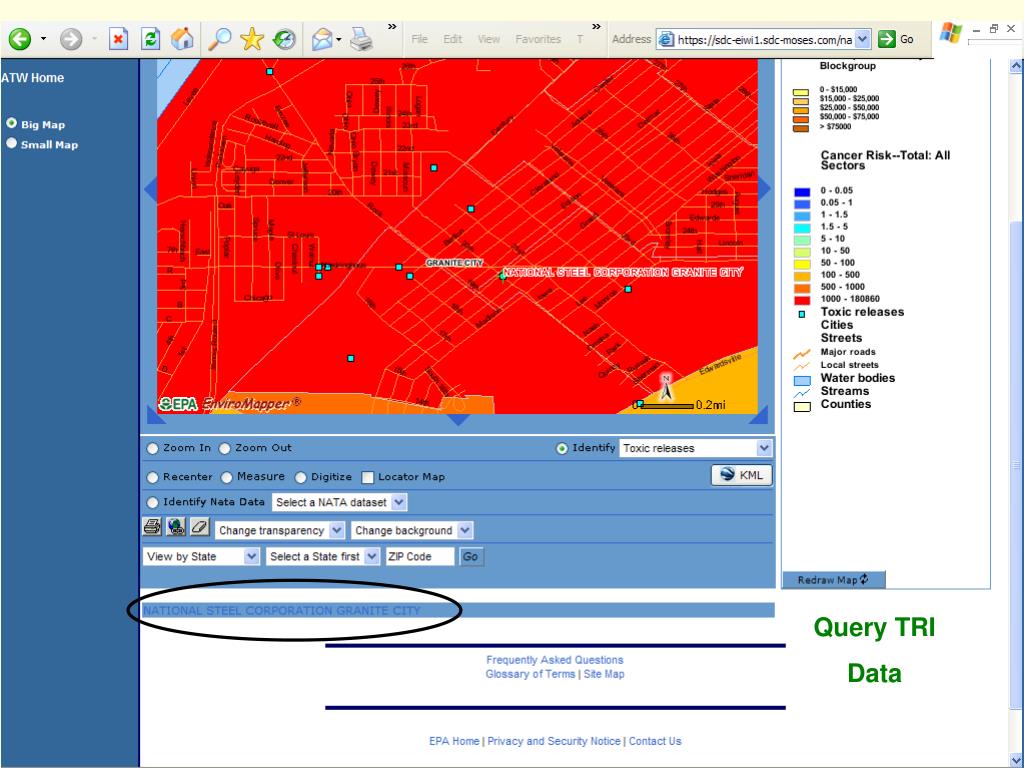1024x768 pixels.
Task: Refresh the page with green arrows icon
Action: click(151, 39)
